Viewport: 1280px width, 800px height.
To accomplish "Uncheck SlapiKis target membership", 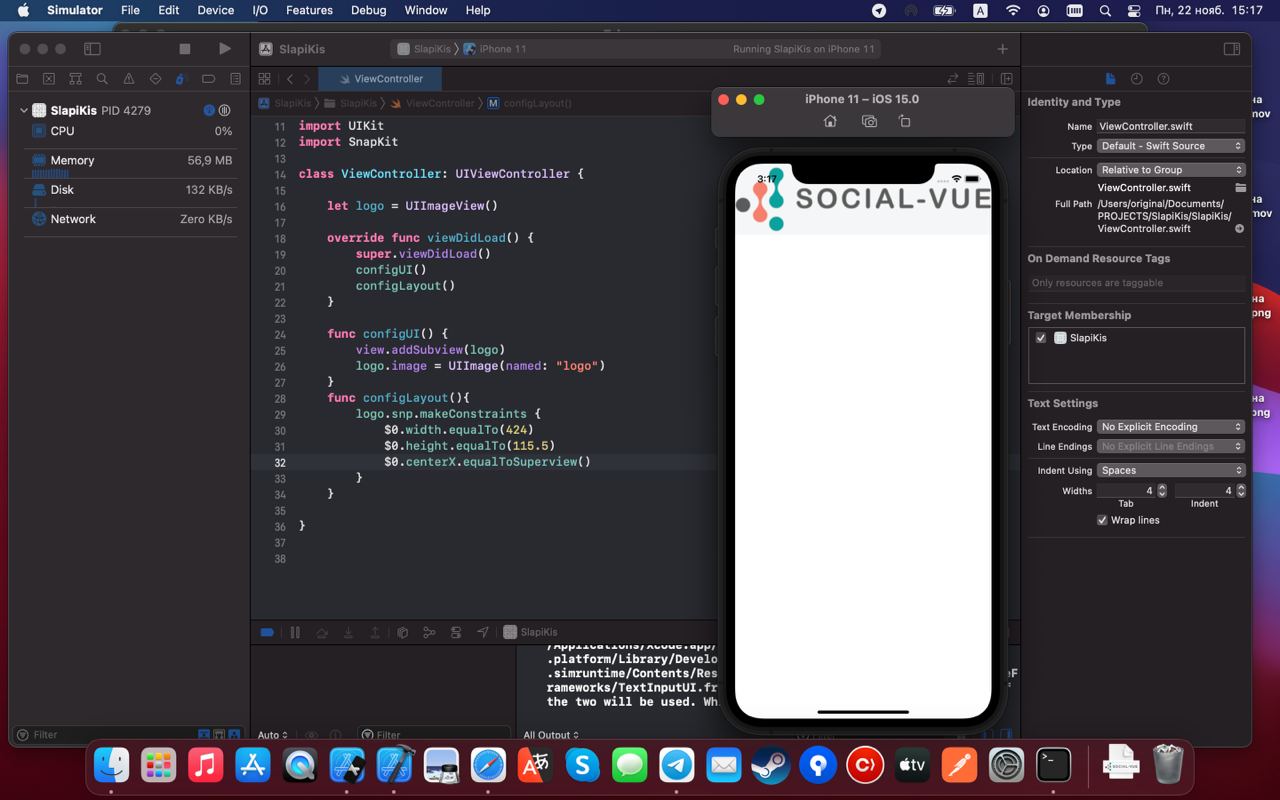I will [x=1041, y=338].
